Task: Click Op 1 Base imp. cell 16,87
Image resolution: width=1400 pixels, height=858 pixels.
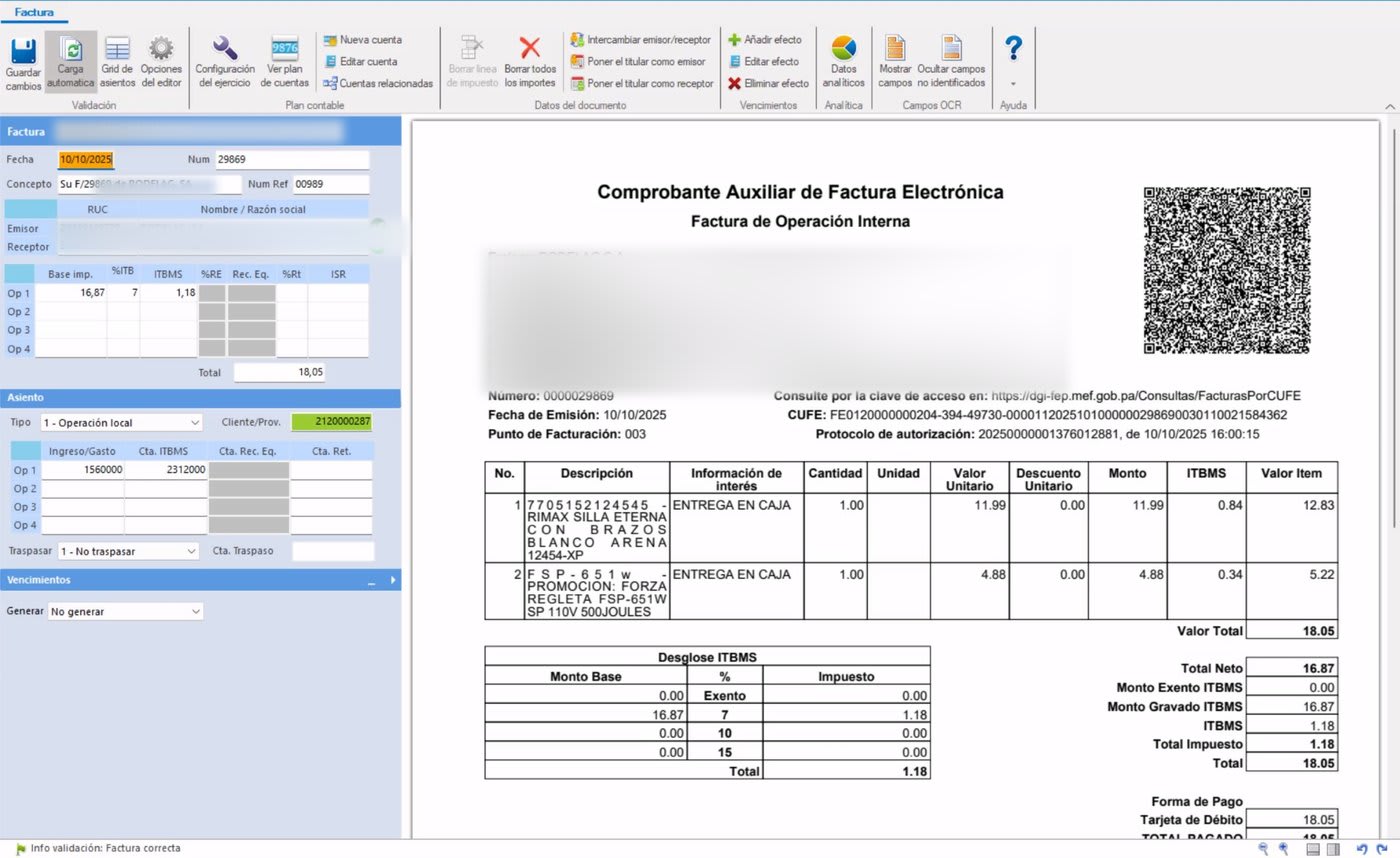Action: click(72, 293)
